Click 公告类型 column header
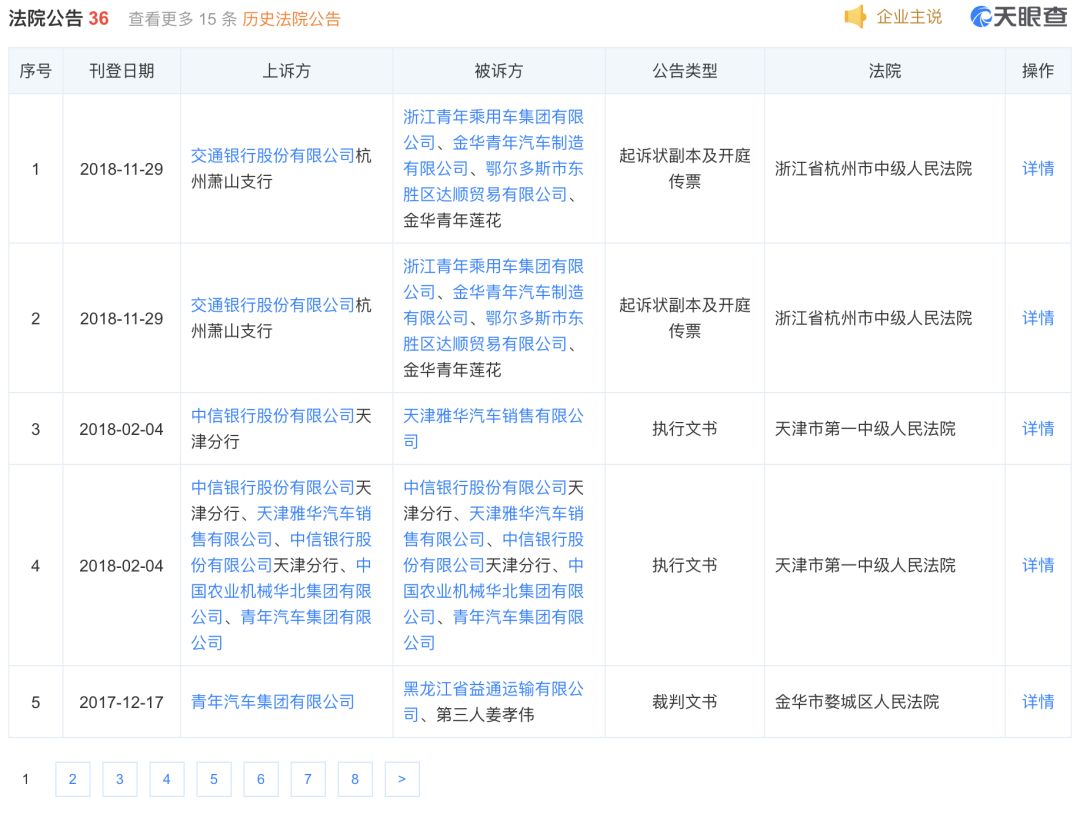1080x824 pixels. (x=685, y=70)
